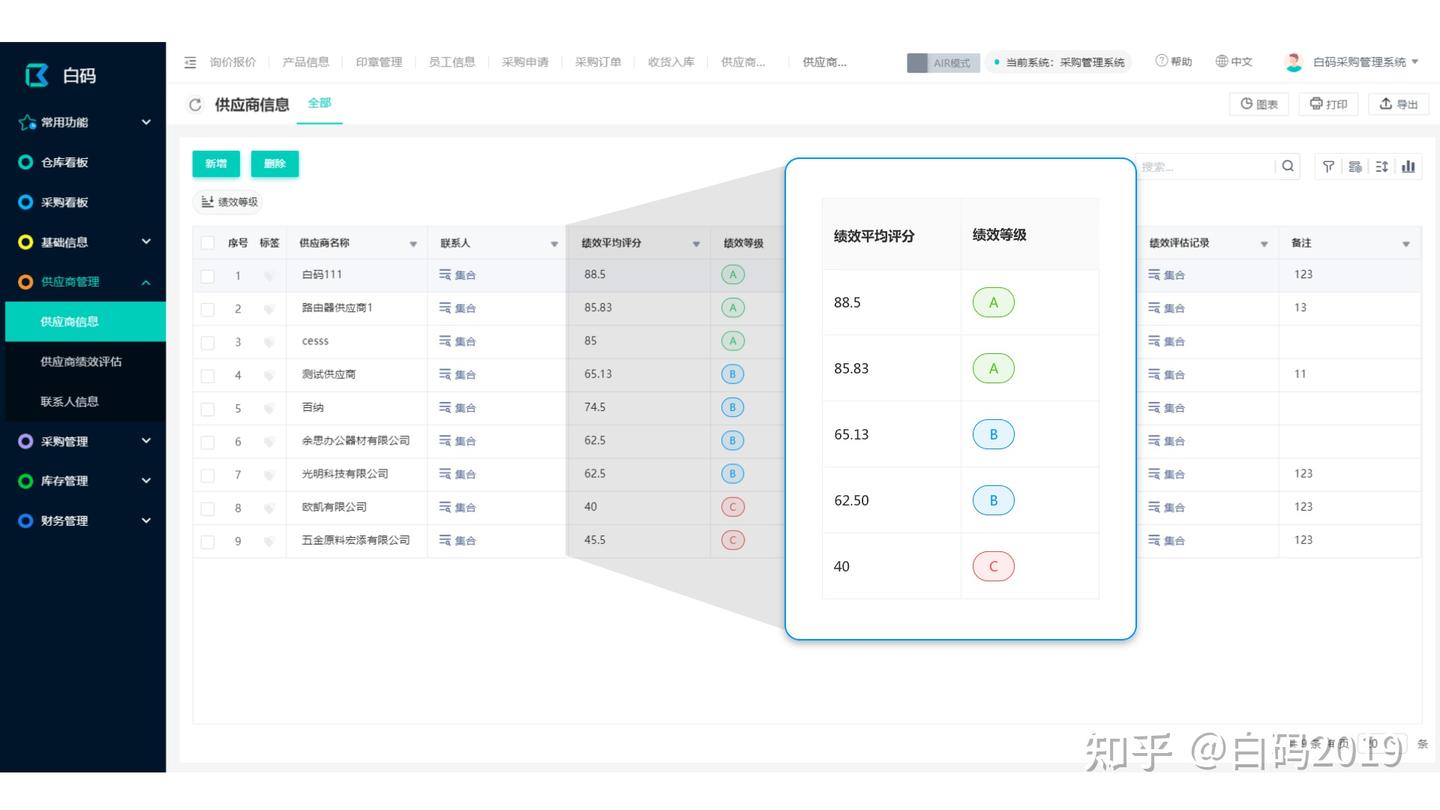The width and height of the screenshot is (1440, 810).
Task: Click the 新增 button to add supplier
Action: click(216, 163)
